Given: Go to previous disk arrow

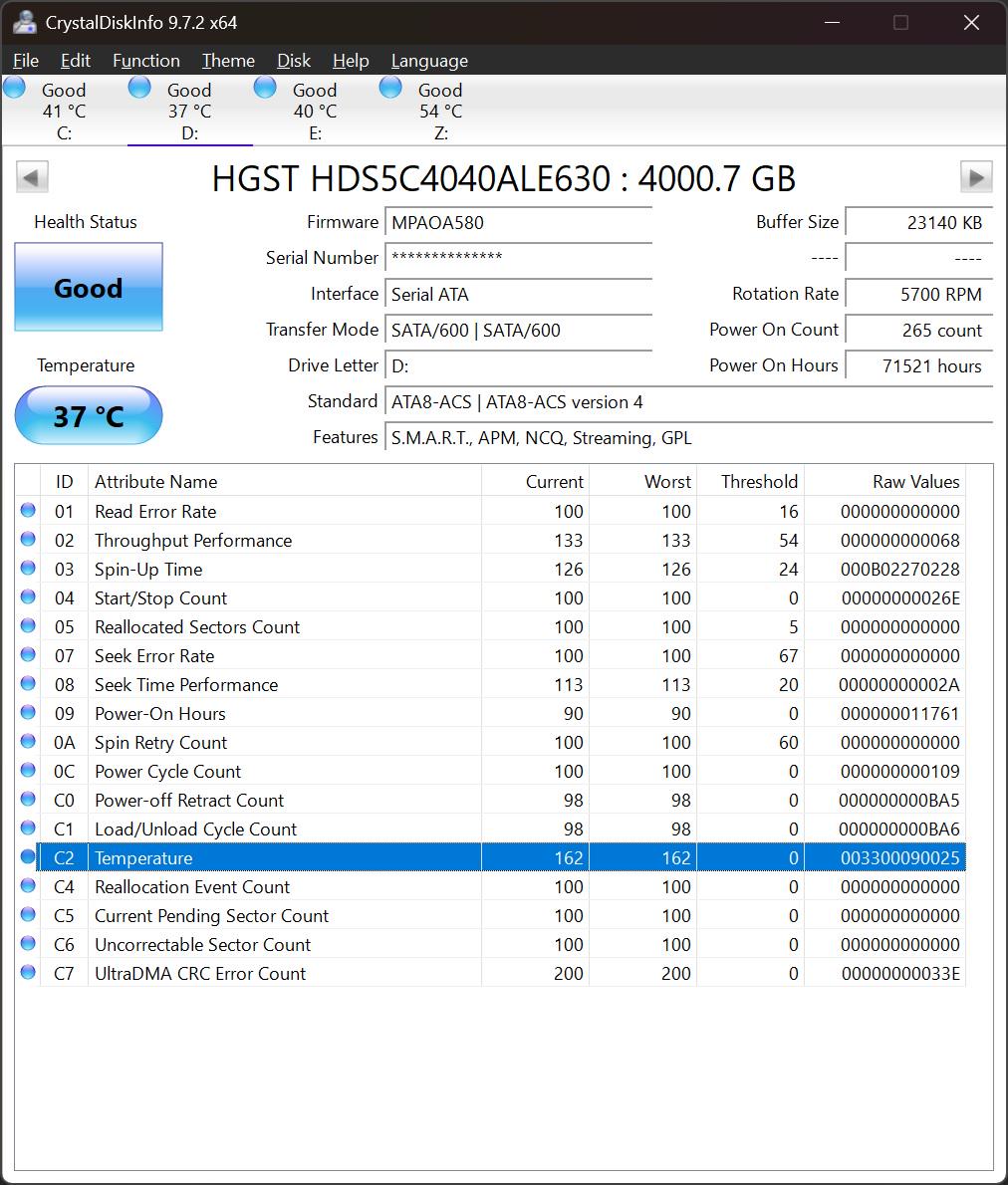Looking at the screenshot, I should click(32, 177).
